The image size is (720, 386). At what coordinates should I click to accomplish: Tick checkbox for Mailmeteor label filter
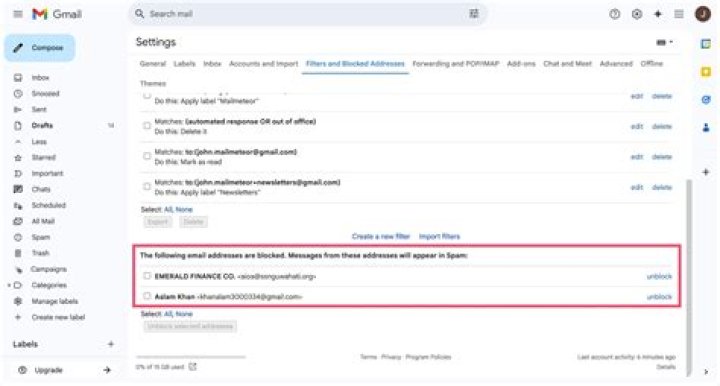pos(146,95)
